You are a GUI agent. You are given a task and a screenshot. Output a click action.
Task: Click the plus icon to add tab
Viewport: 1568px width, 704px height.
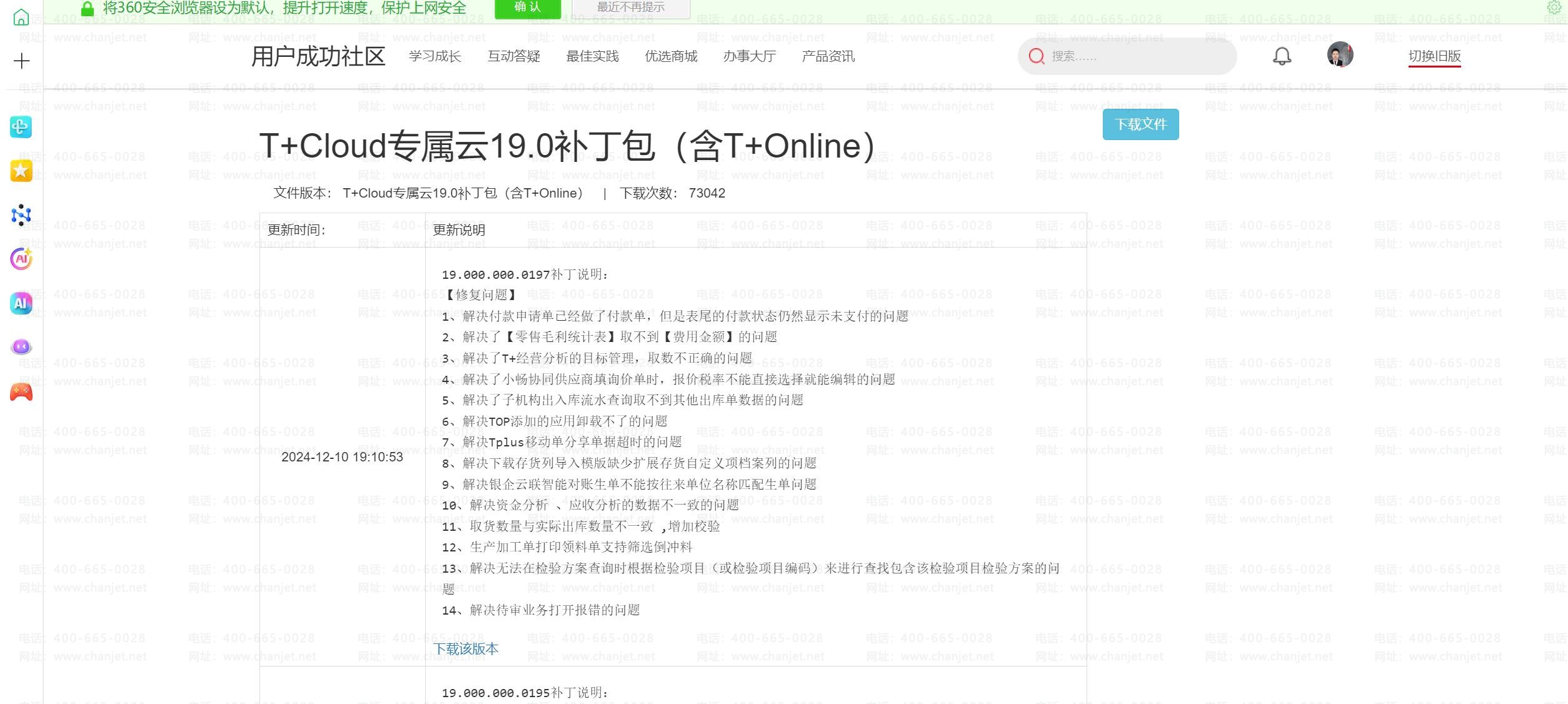[x=21, y=61]
